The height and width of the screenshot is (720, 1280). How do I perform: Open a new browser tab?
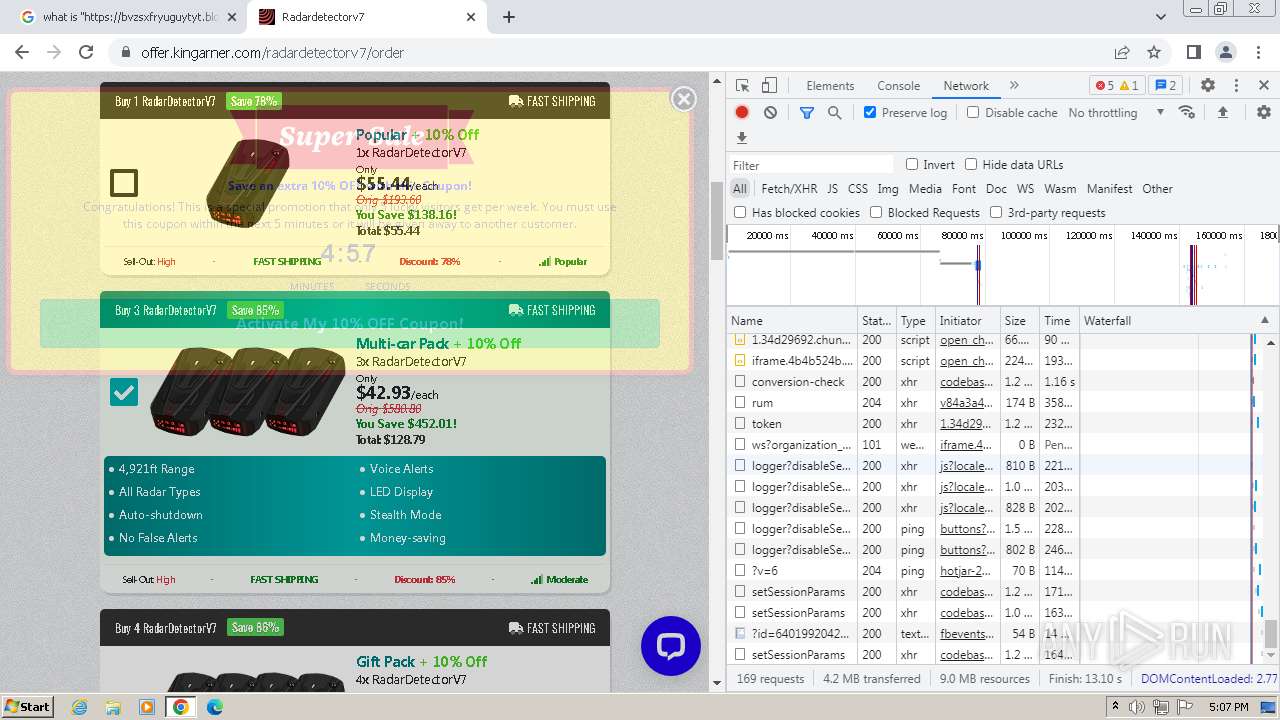point(509,17)
